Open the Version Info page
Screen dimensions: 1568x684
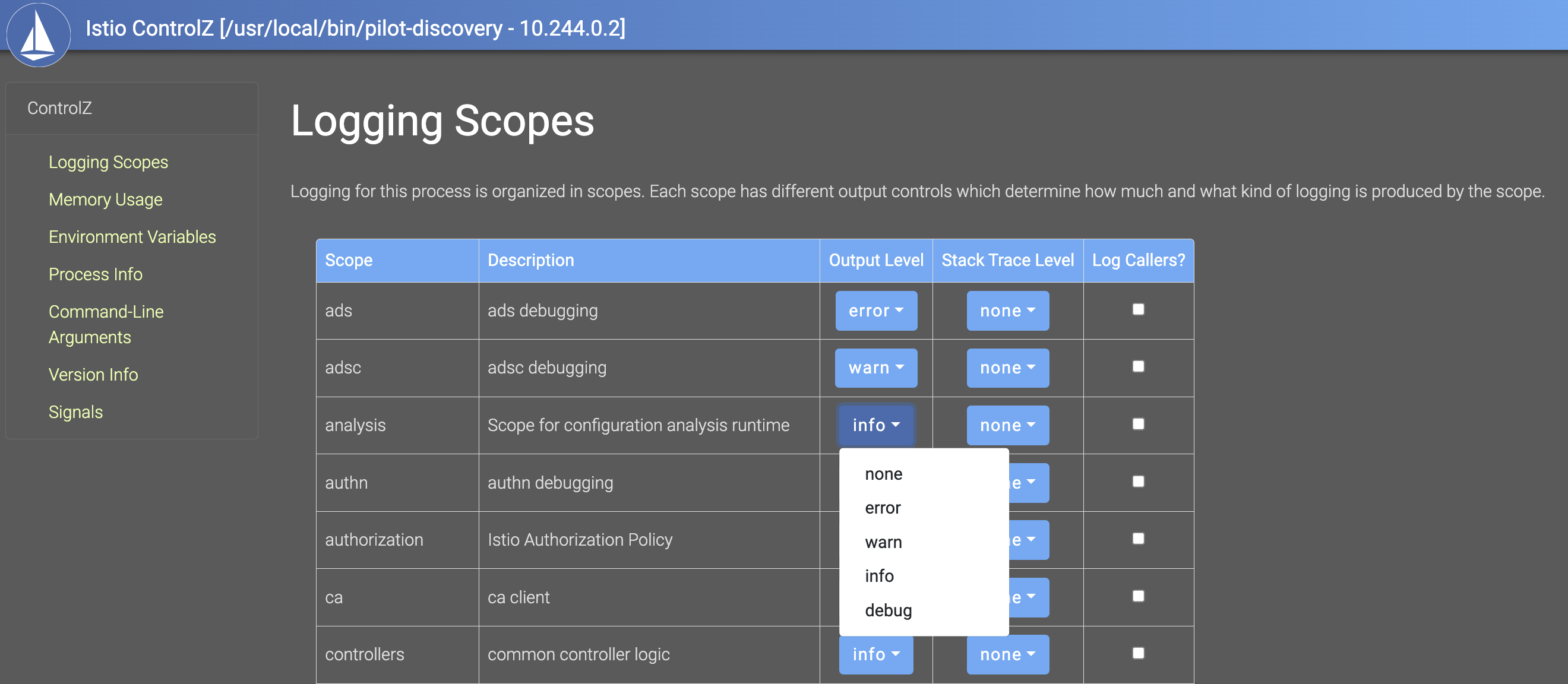pyautogui.click(x=93, y=373)
